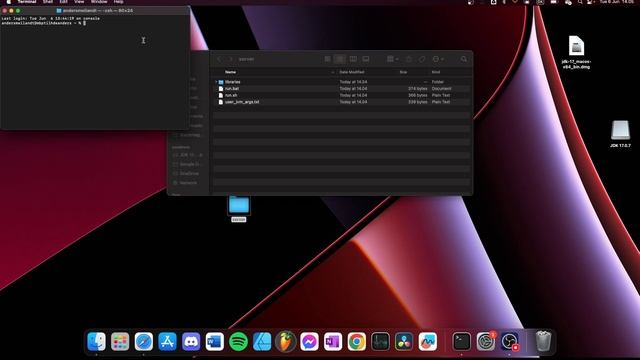Viewport: 640px width, 360px height.
Task: Sort by the Name column header
Action: click(231, 72)
